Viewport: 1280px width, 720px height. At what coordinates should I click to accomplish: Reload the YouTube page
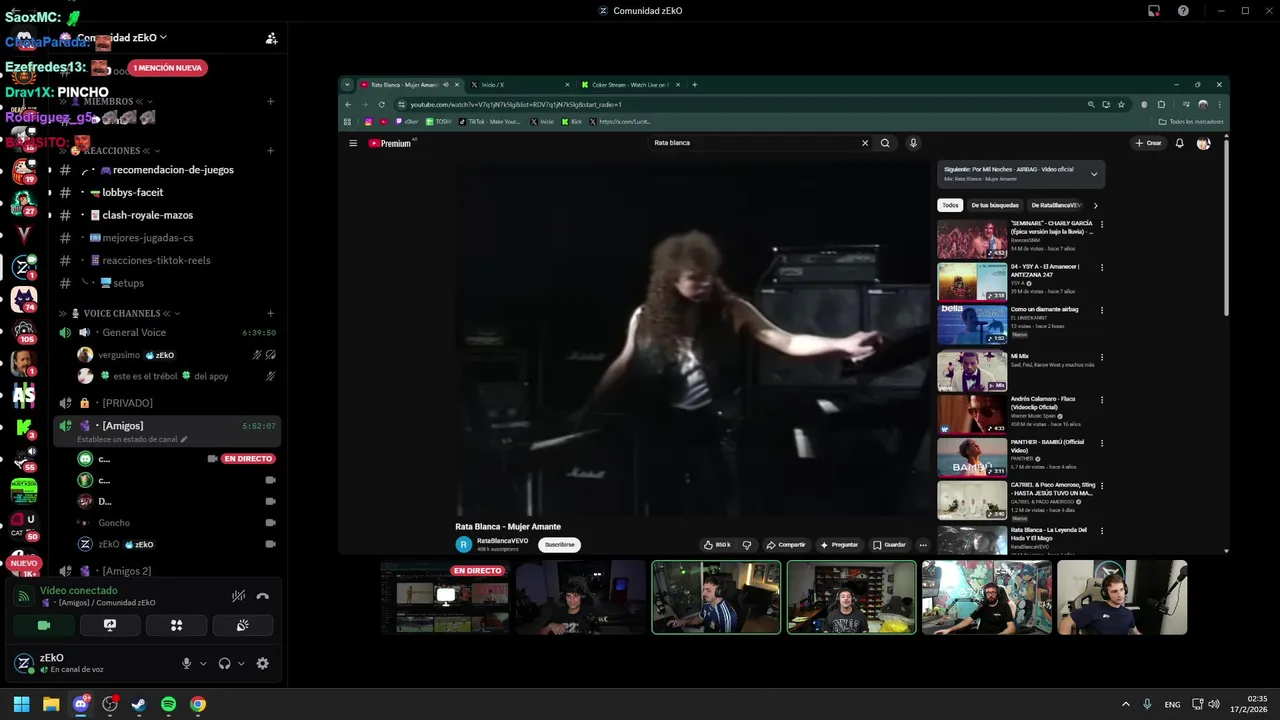[381, 104]
